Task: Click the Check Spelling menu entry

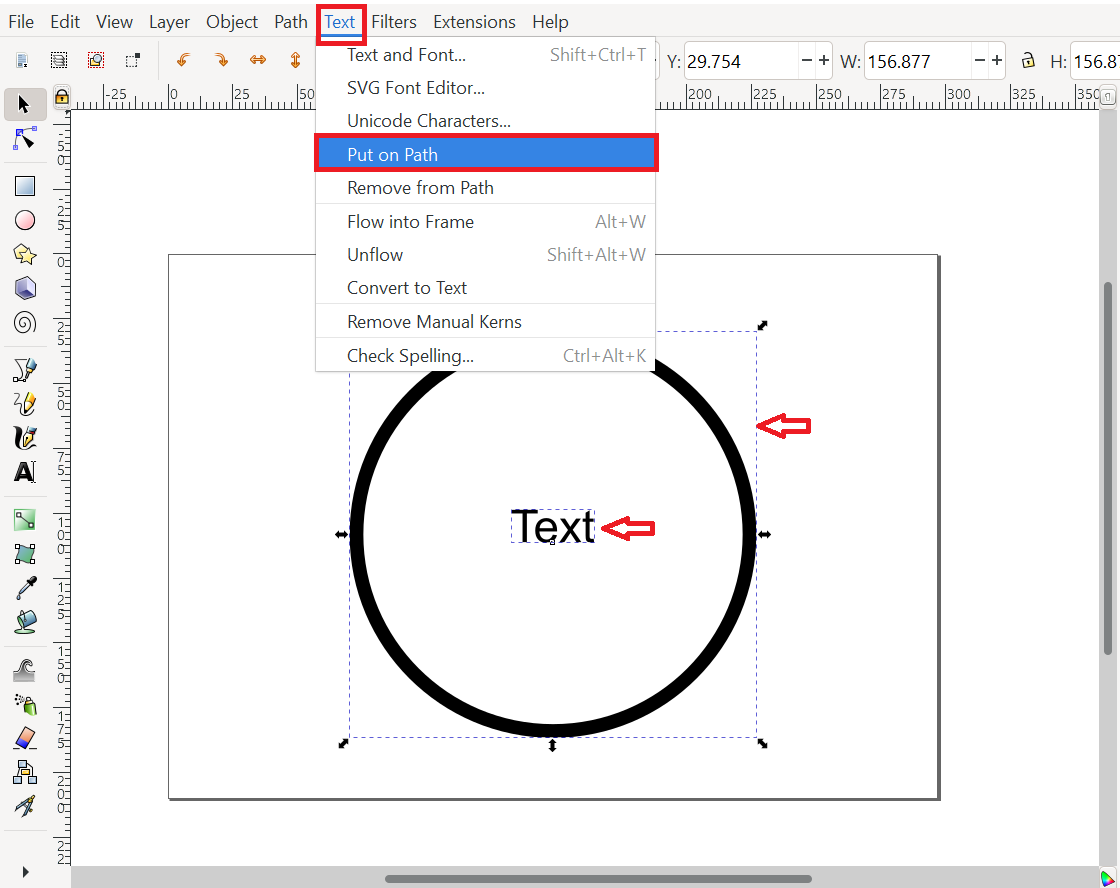Action: point(410,355)
